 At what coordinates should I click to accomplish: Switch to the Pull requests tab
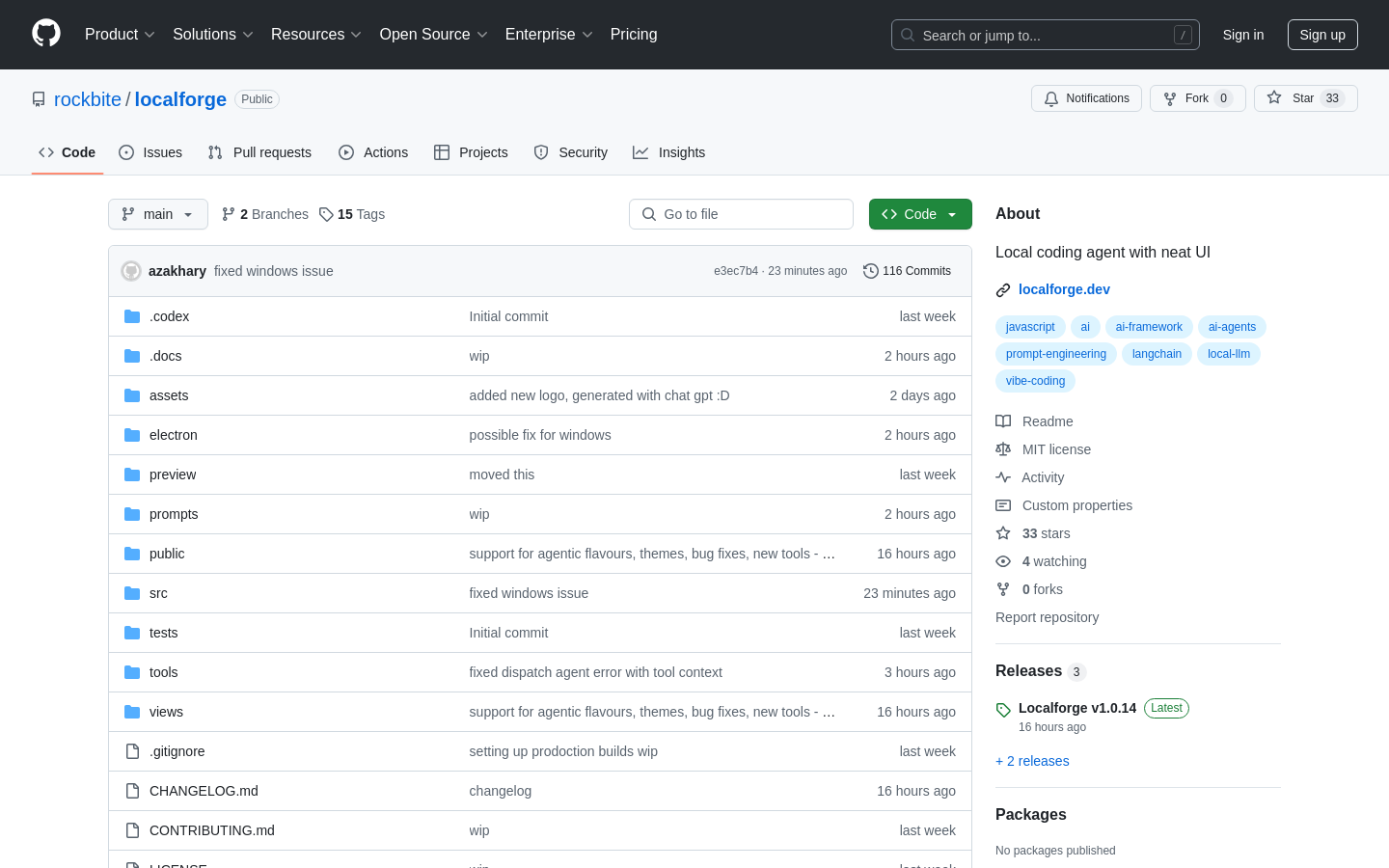[x=259, y=152]
